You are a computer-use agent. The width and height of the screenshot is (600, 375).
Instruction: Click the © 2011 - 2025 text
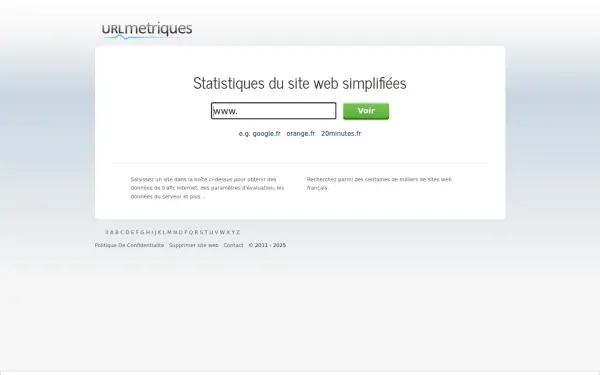[267, 245]
